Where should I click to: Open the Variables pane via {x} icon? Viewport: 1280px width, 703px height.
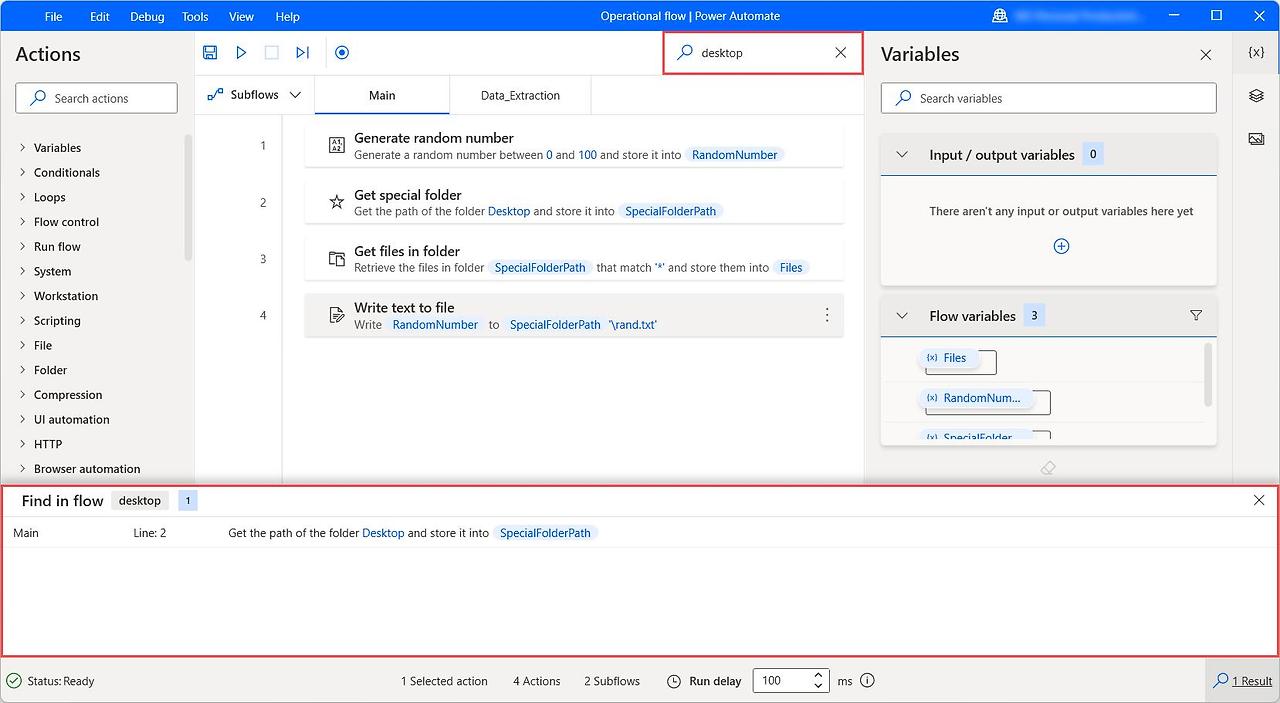[x=1256, y=52]
